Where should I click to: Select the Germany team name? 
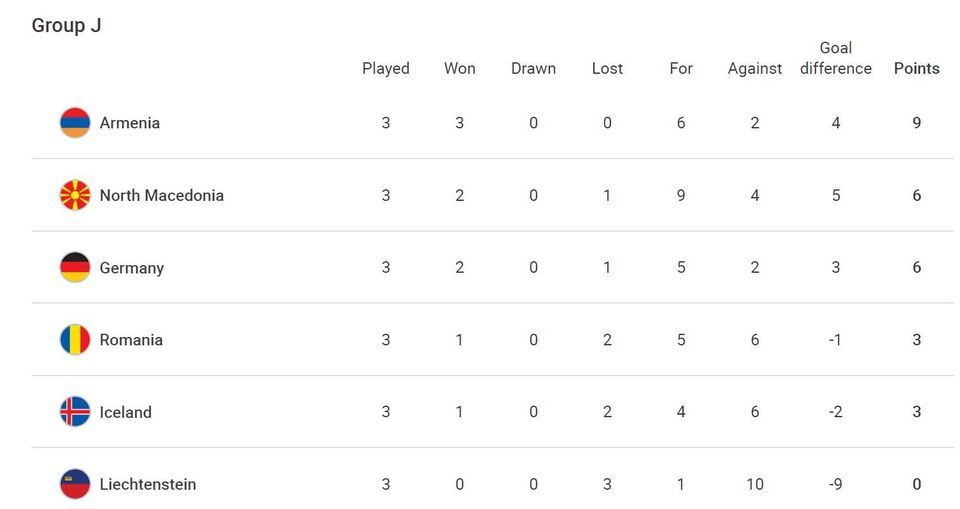coord(132,268)
